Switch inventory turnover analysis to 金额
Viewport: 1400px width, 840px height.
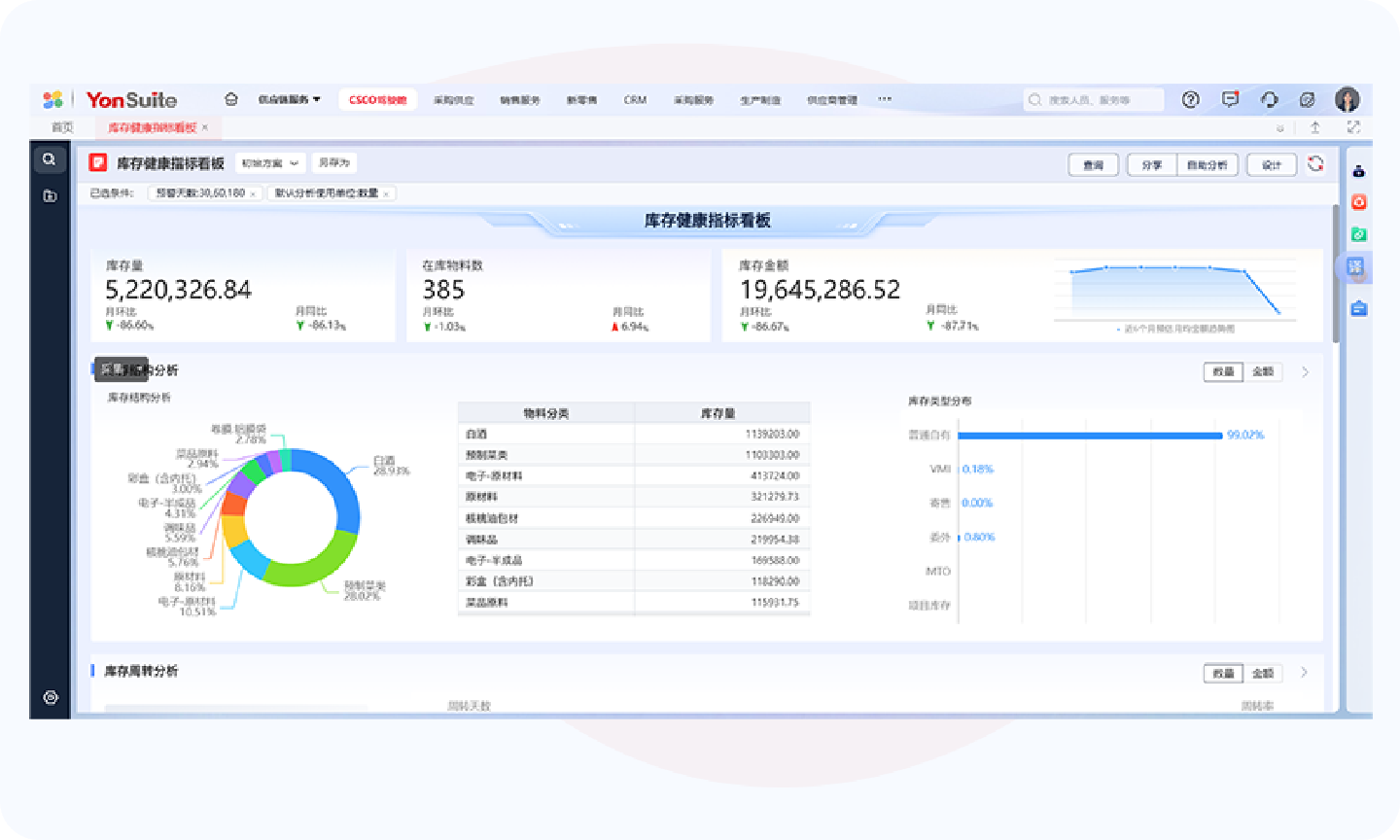tap(1263, 673)
